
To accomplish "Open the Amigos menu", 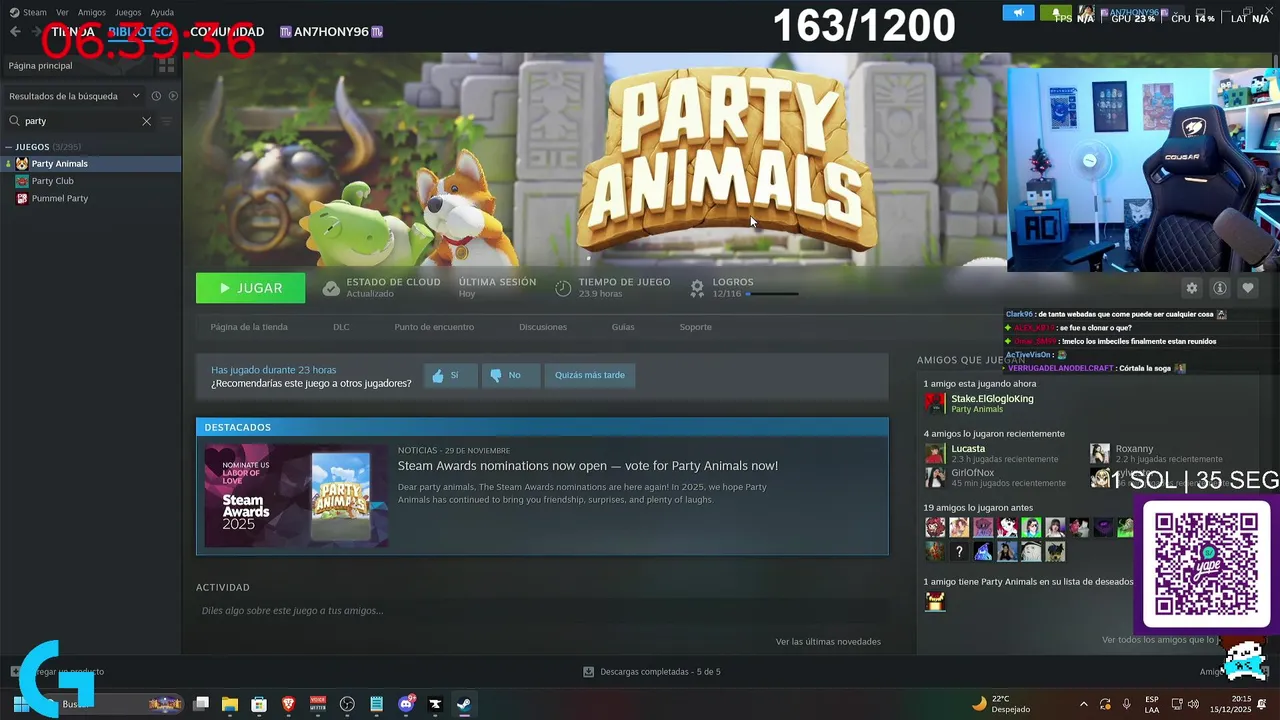I will pos(92,13).
